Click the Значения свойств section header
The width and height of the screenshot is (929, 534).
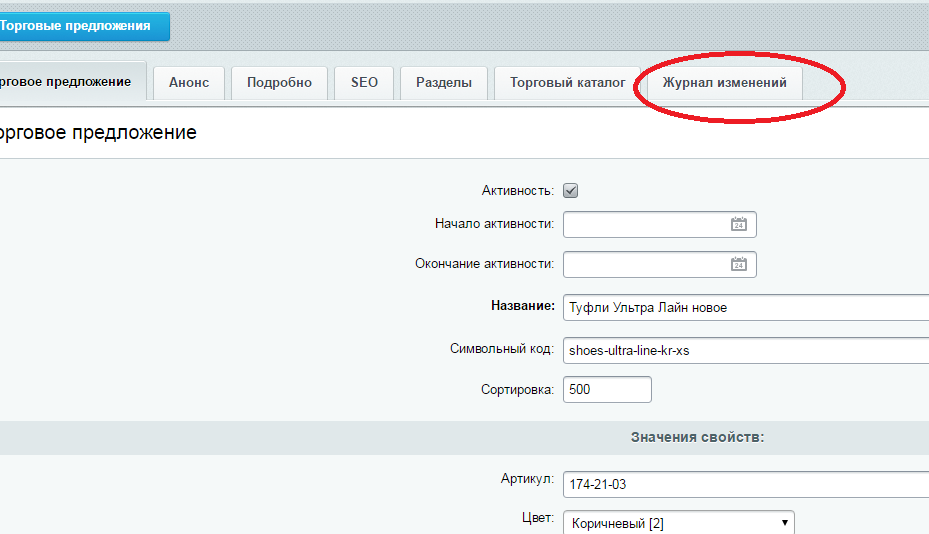(697, 437)
